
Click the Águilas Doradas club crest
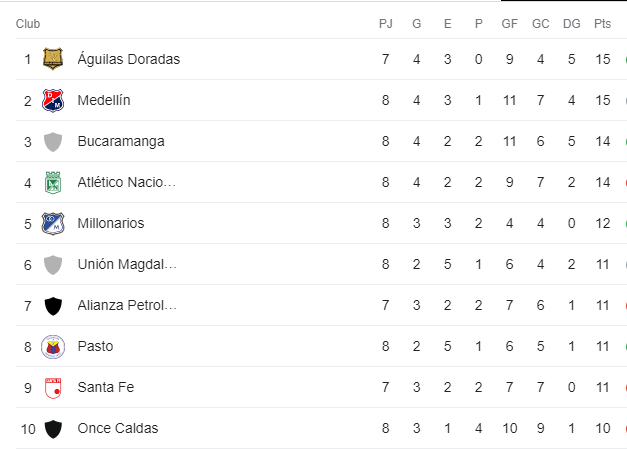pos(53,59)
